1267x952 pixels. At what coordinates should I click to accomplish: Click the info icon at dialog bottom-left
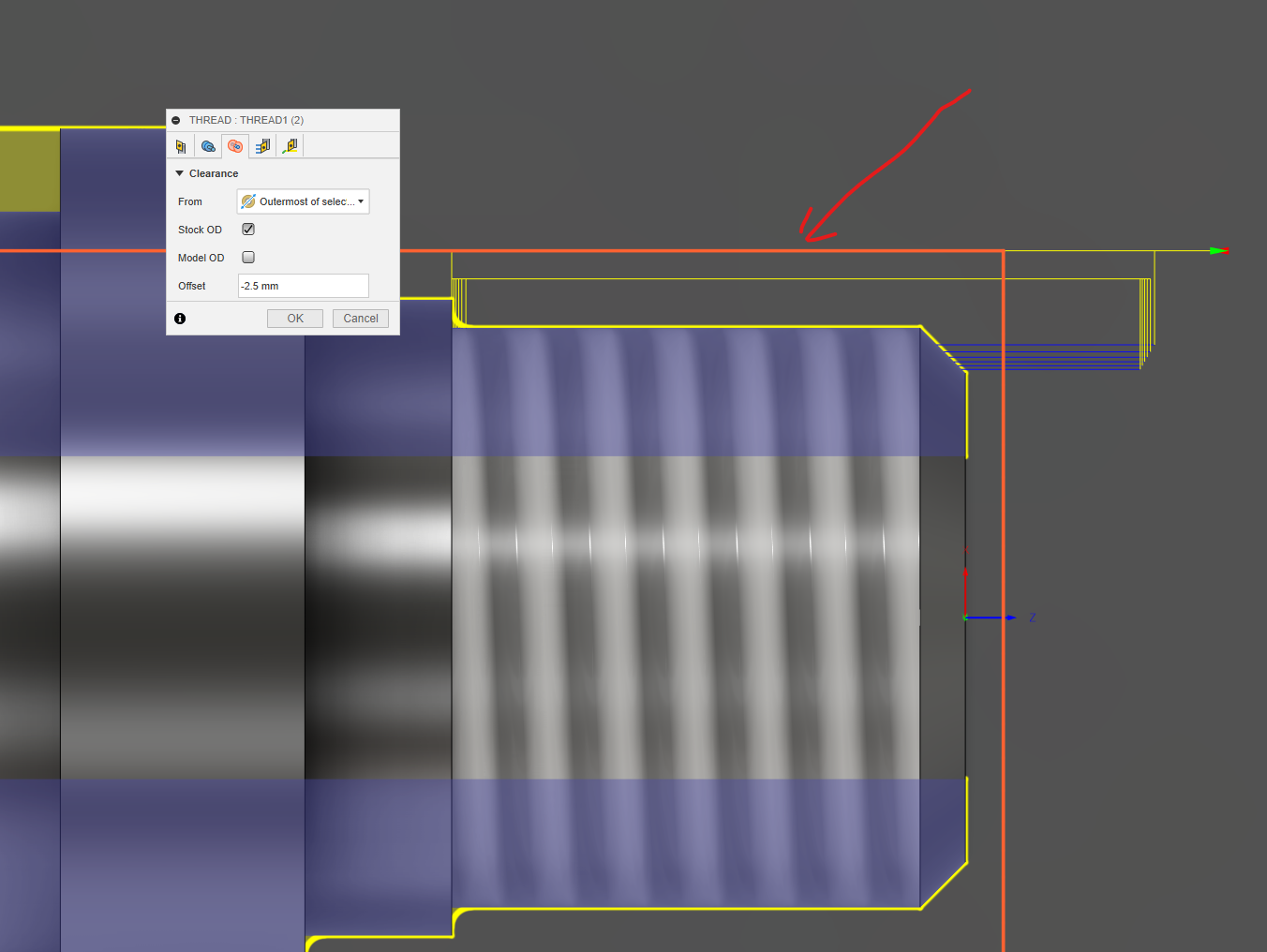pyautogui.click(x=180, y=319)
